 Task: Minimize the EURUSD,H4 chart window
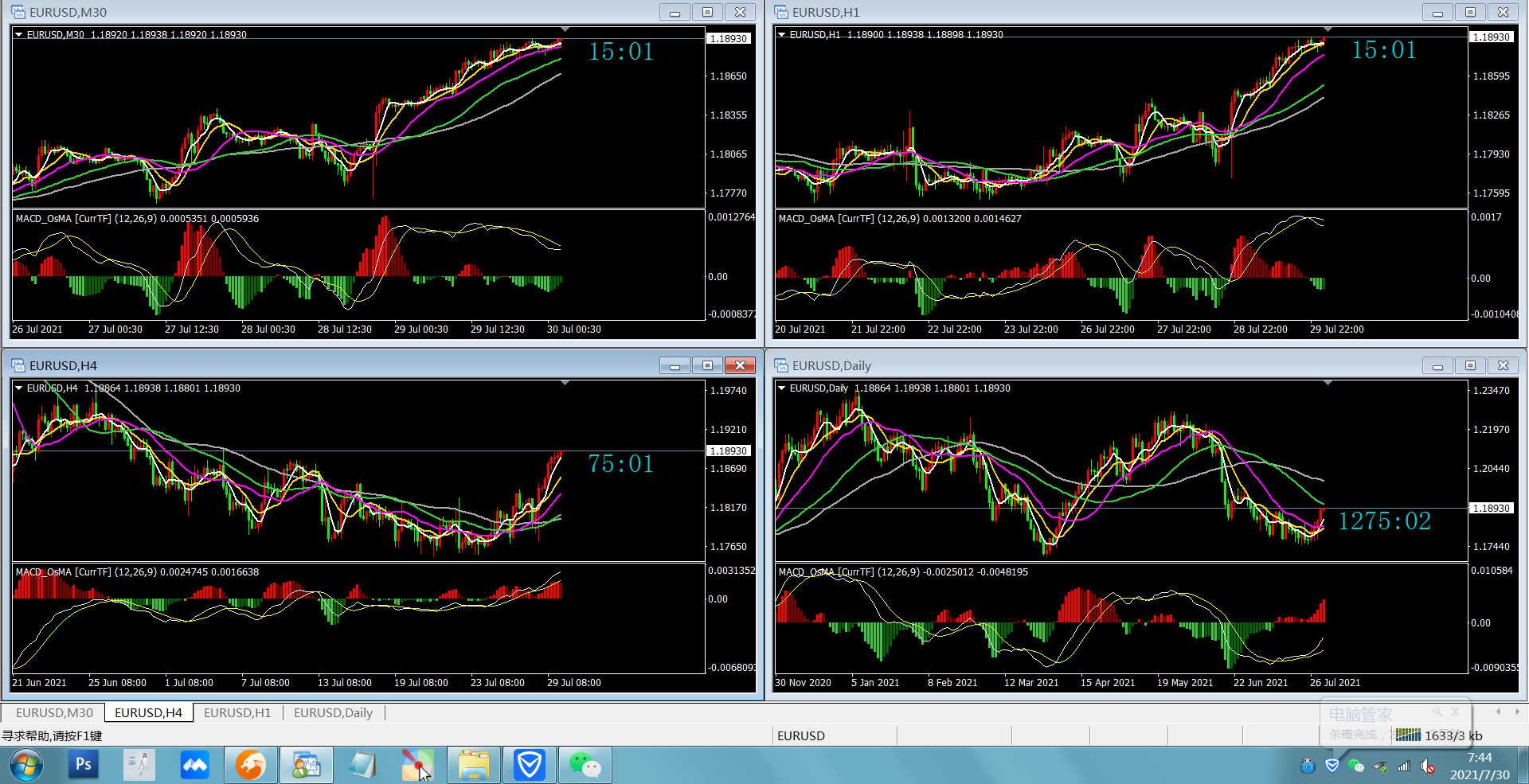click(675, 365)
